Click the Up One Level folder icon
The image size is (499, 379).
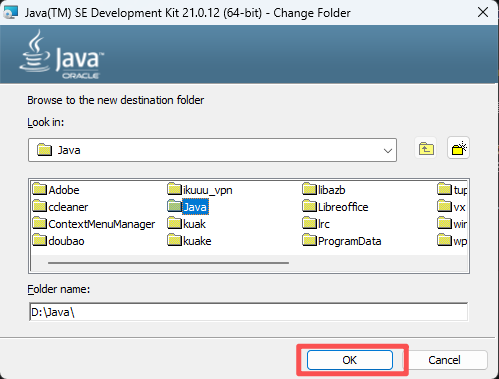(x=426, y=148)
